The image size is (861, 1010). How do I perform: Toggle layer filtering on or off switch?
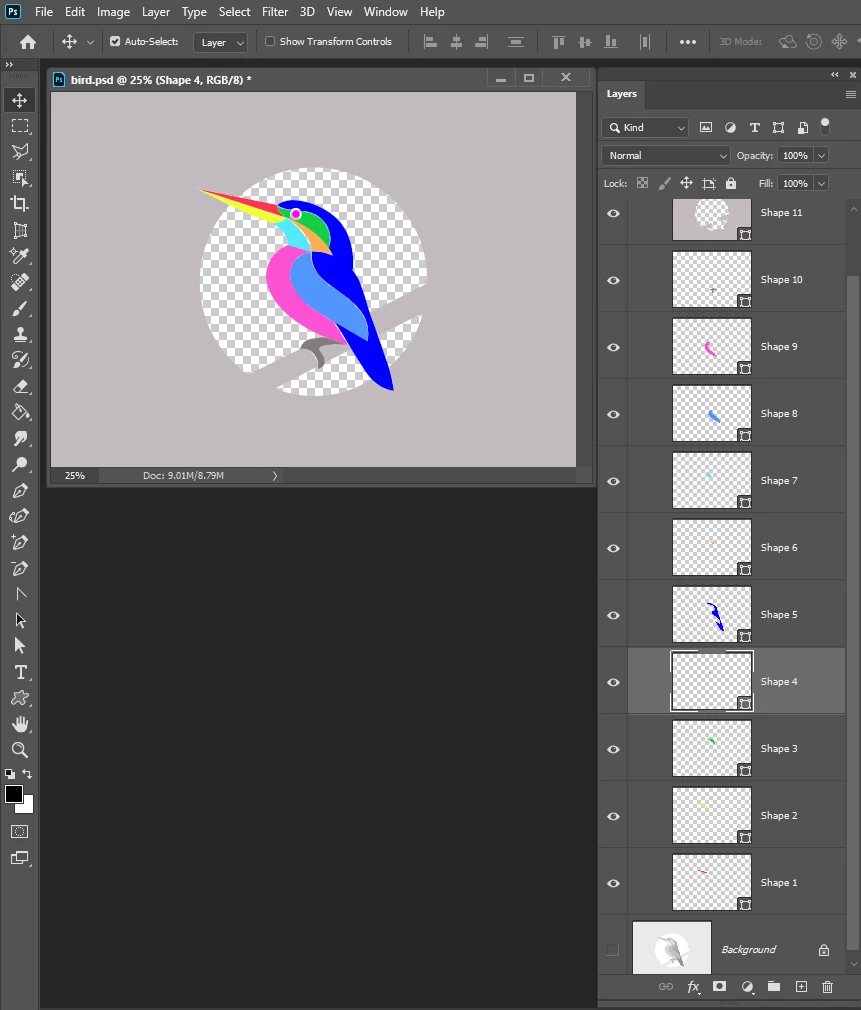coord(825,127)
